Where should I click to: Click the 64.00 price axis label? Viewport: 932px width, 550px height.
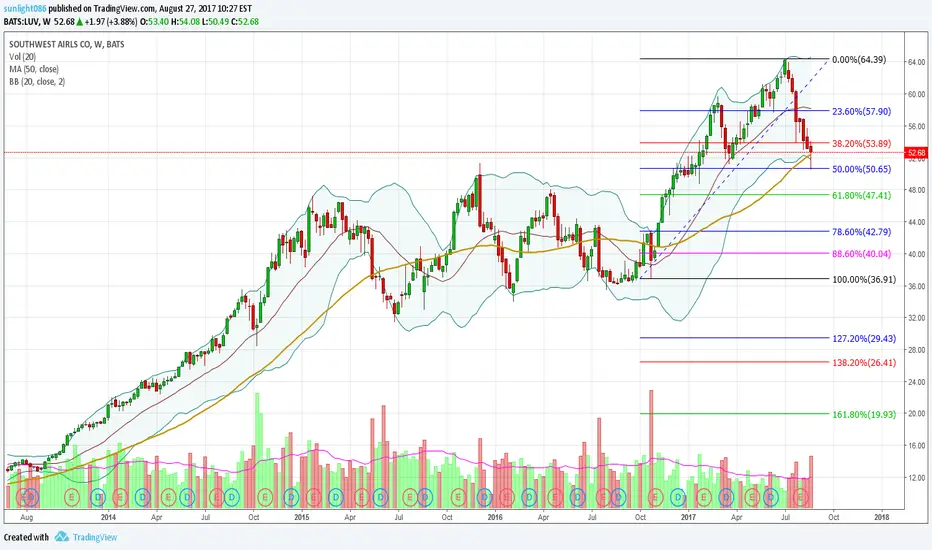[x=916, y=62]
